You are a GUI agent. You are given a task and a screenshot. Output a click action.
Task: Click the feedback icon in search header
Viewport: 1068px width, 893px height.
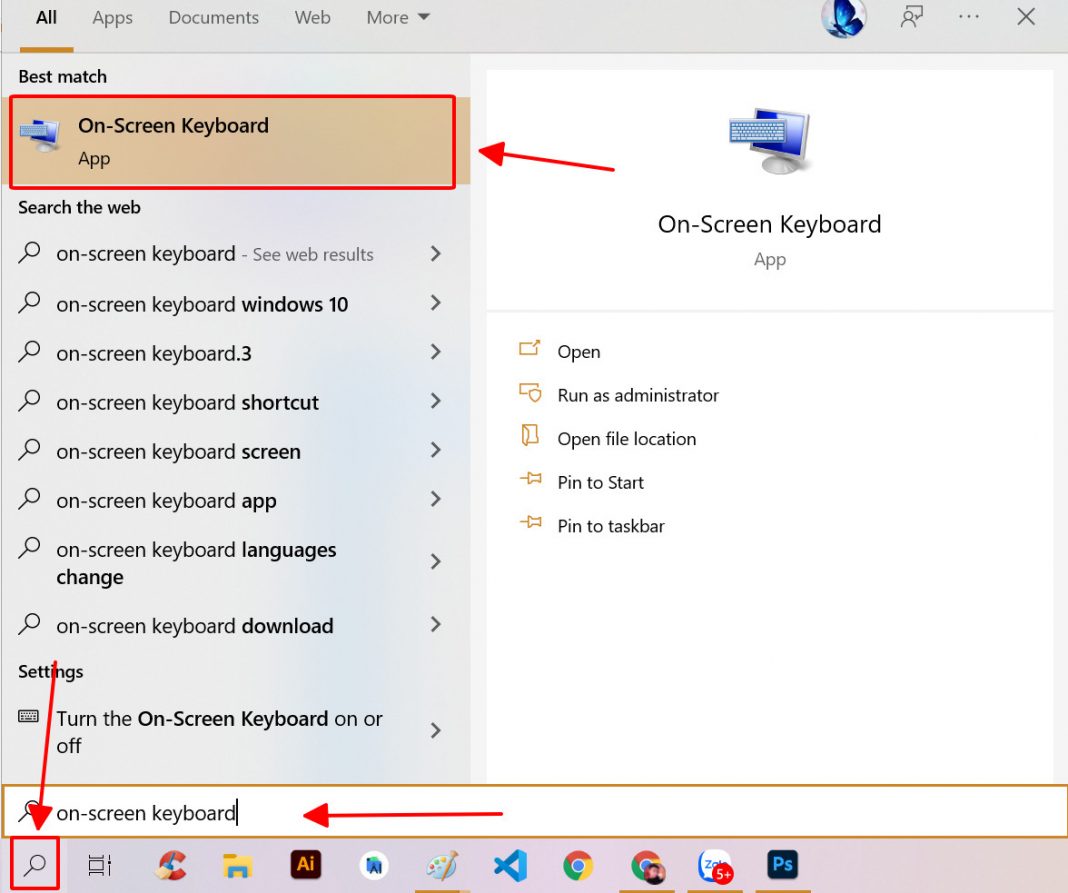click(x=911, y=17)
